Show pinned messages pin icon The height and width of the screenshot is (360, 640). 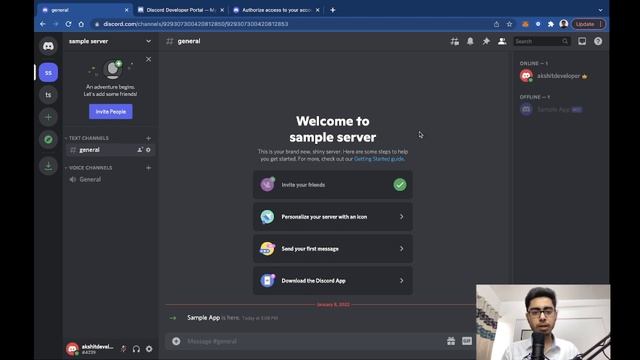486,41
